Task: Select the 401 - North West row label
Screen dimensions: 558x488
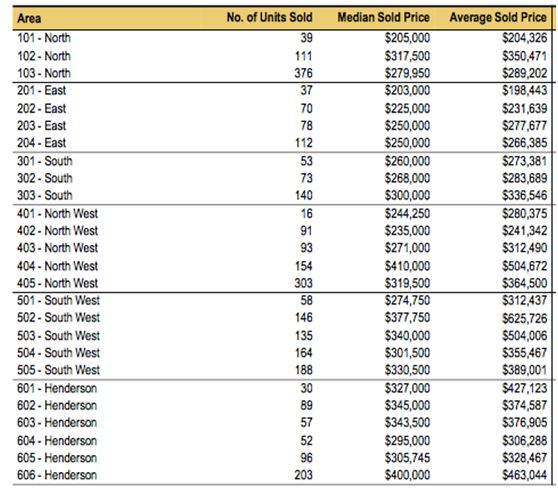Action: pyautogui.click(x=57, y=214)
